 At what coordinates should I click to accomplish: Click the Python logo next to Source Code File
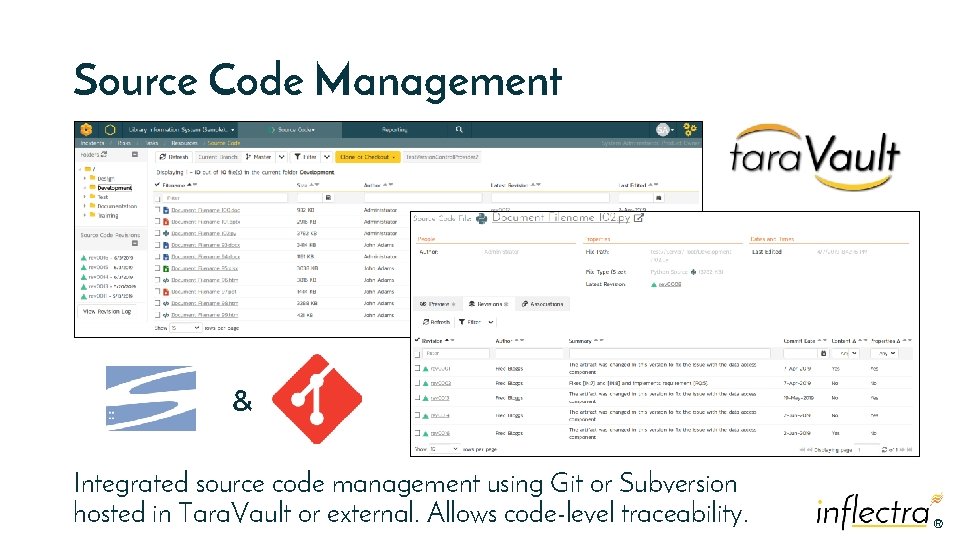pyautogui.click(x=482, y=219)
